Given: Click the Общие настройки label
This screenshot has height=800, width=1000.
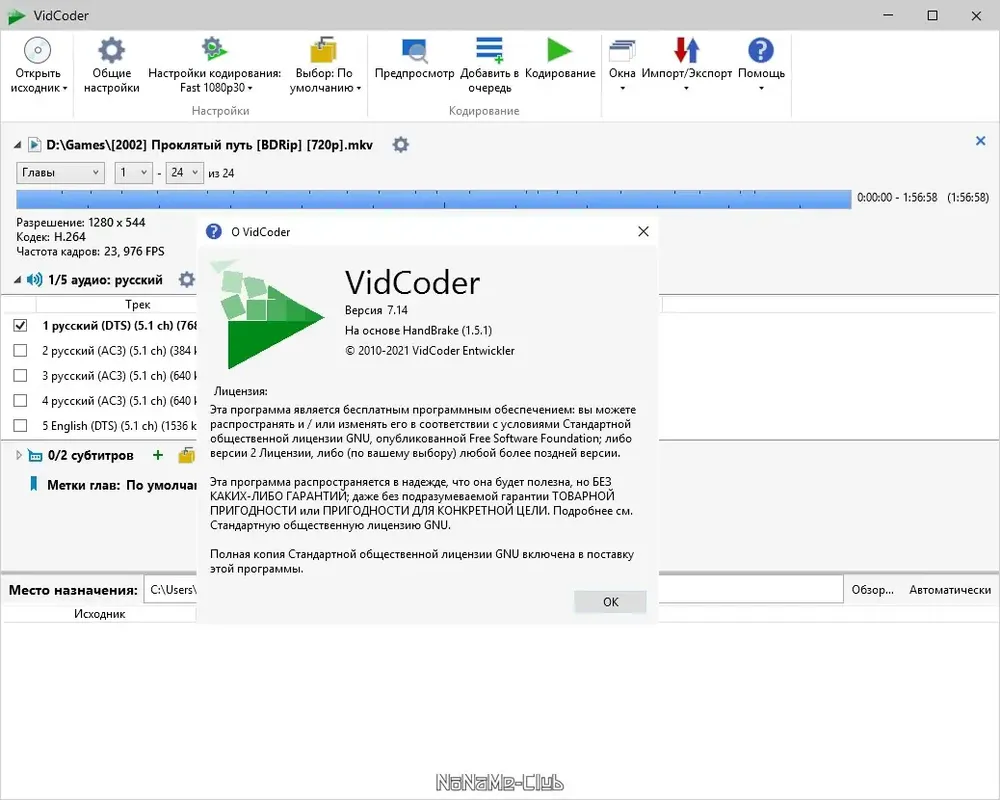Looking at the screenshot, I should (112, 80).
